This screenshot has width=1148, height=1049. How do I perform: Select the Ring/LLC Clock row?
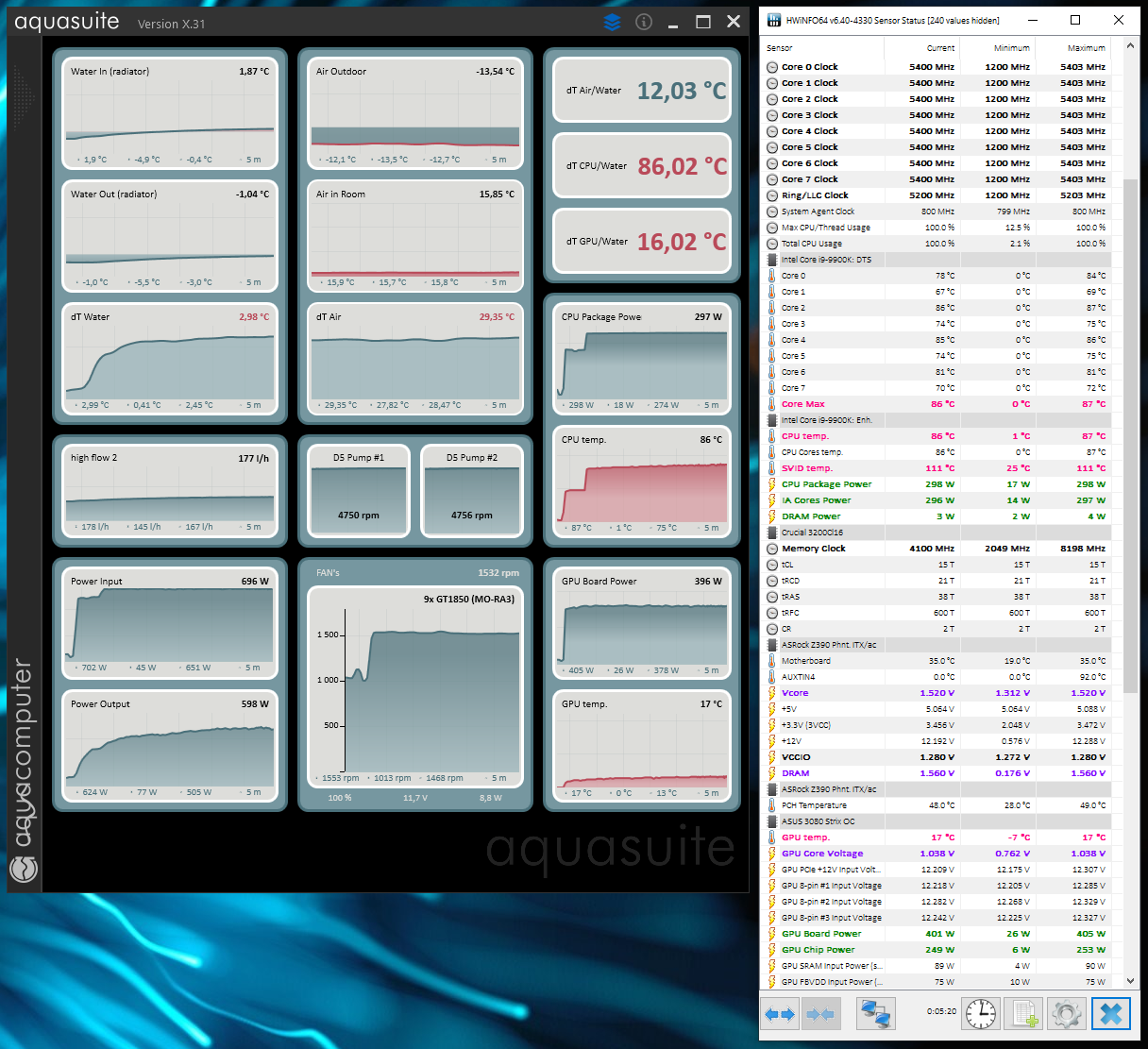pyautogui.click(x=937, y=195)
